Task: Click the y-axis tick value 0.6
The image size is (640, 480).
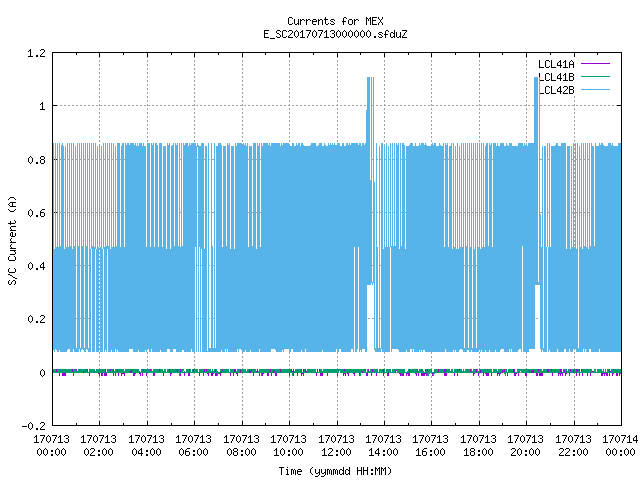Action: point(36,213)
